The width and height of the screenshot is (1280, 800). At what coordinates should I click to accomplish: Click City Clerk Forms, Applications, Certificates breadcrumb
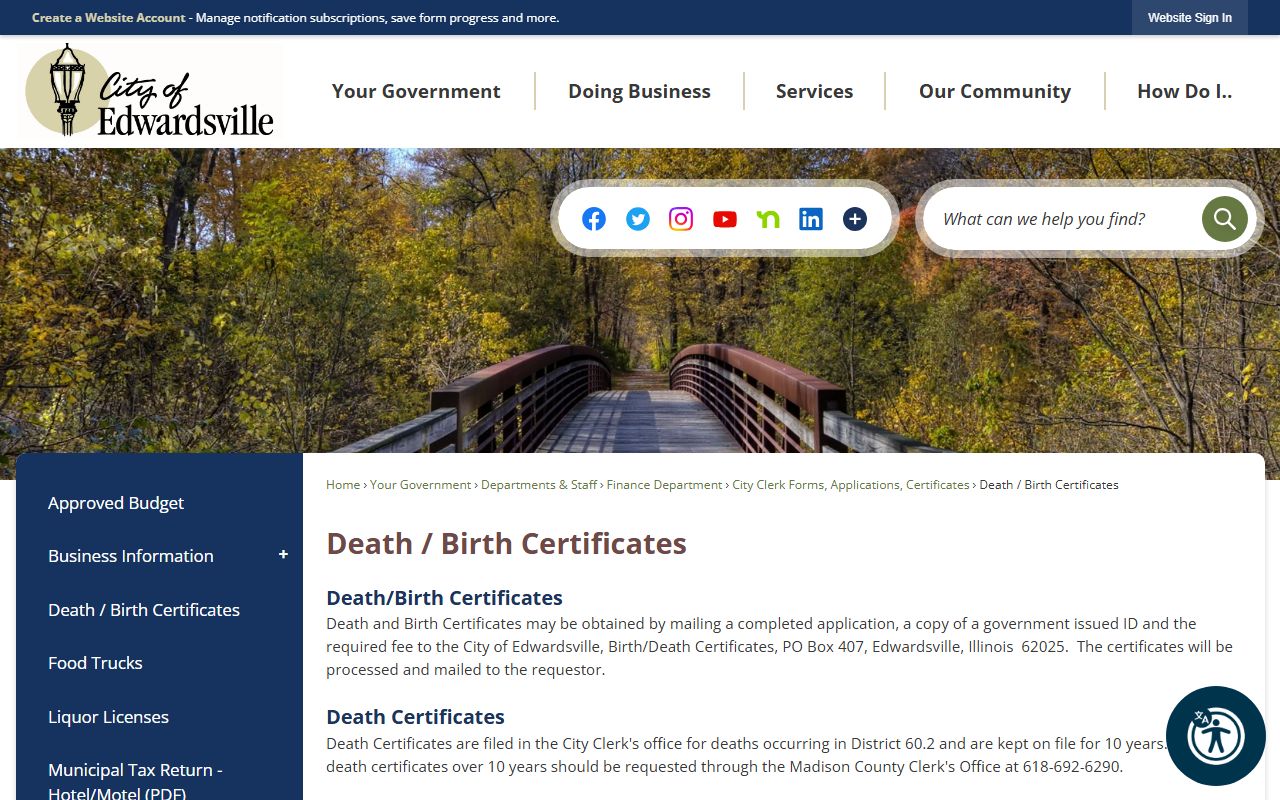pos(851,485)
